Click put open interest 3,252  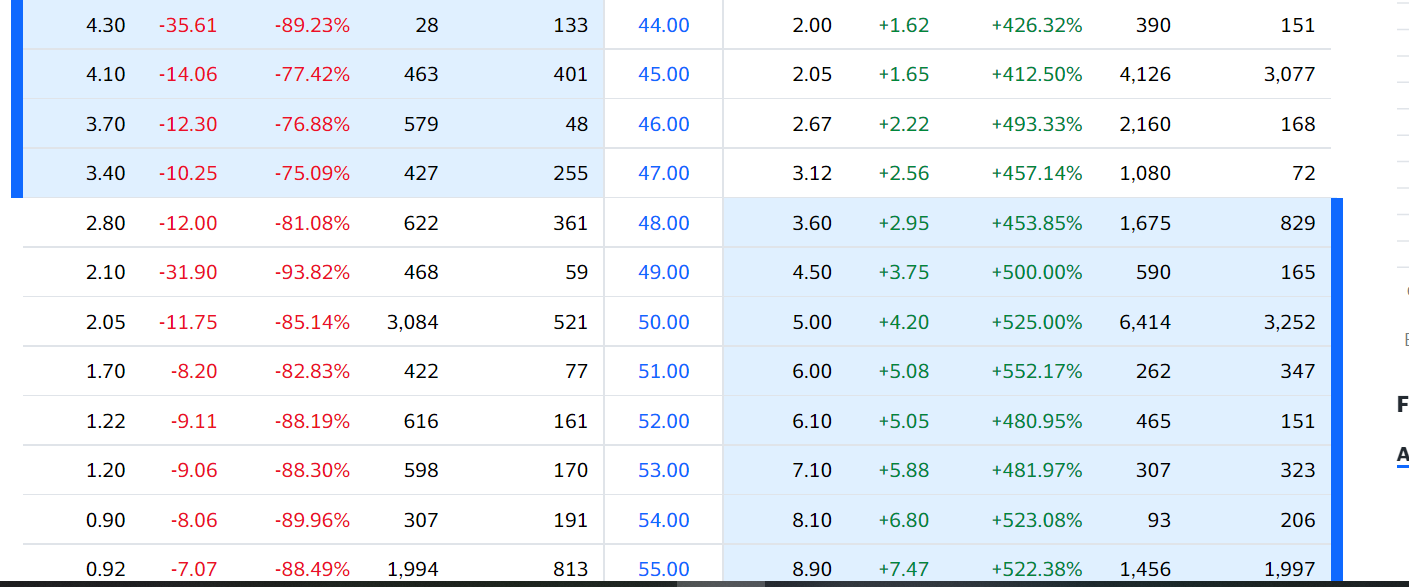(1290, 322)
